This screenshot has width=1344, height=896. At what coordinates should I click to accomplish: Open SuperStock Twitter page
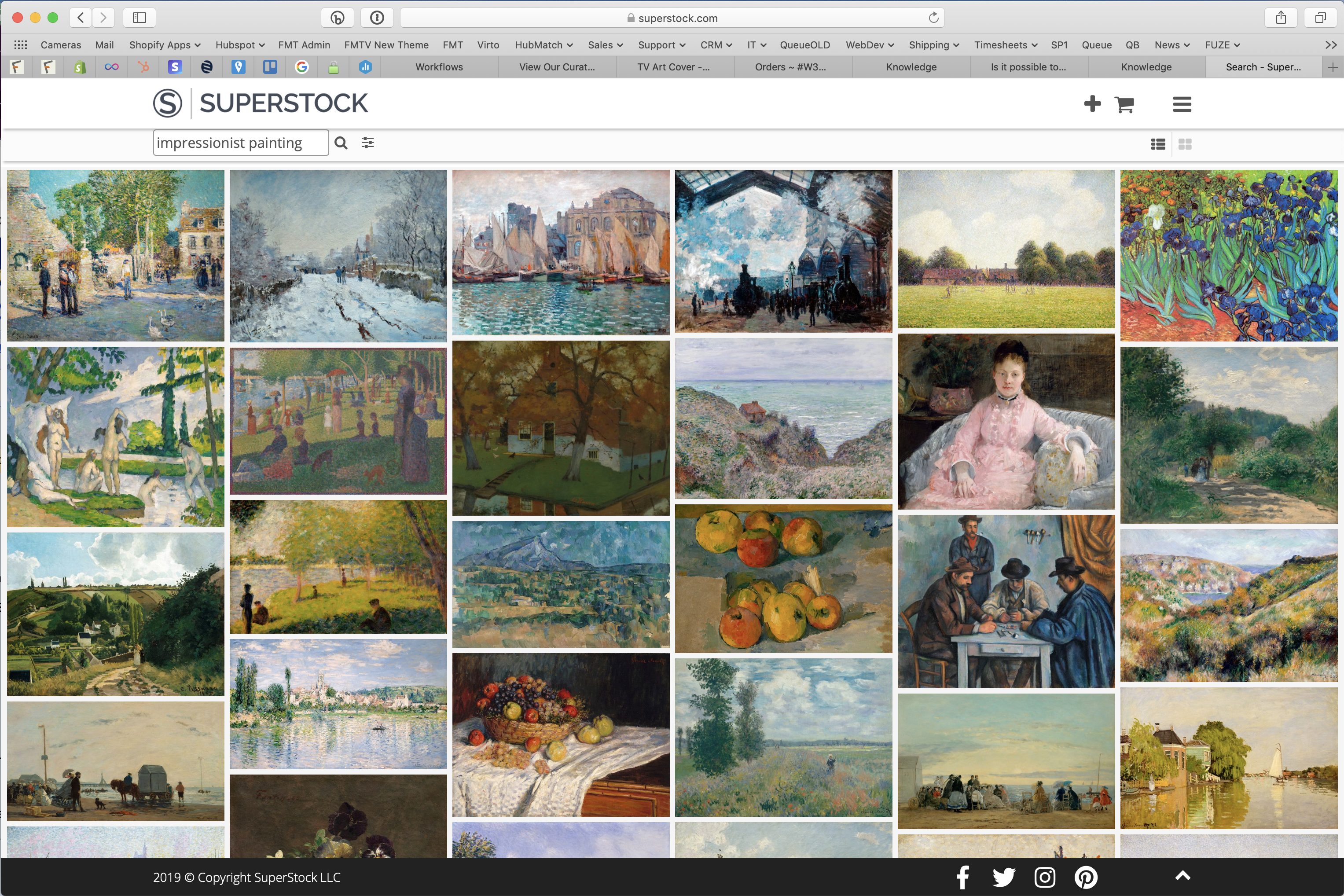(x=1003, y=877)
